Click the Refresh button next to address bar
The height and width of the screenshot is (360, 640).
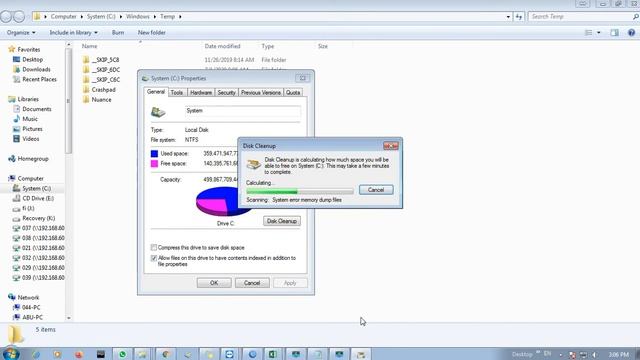point(519,17)
